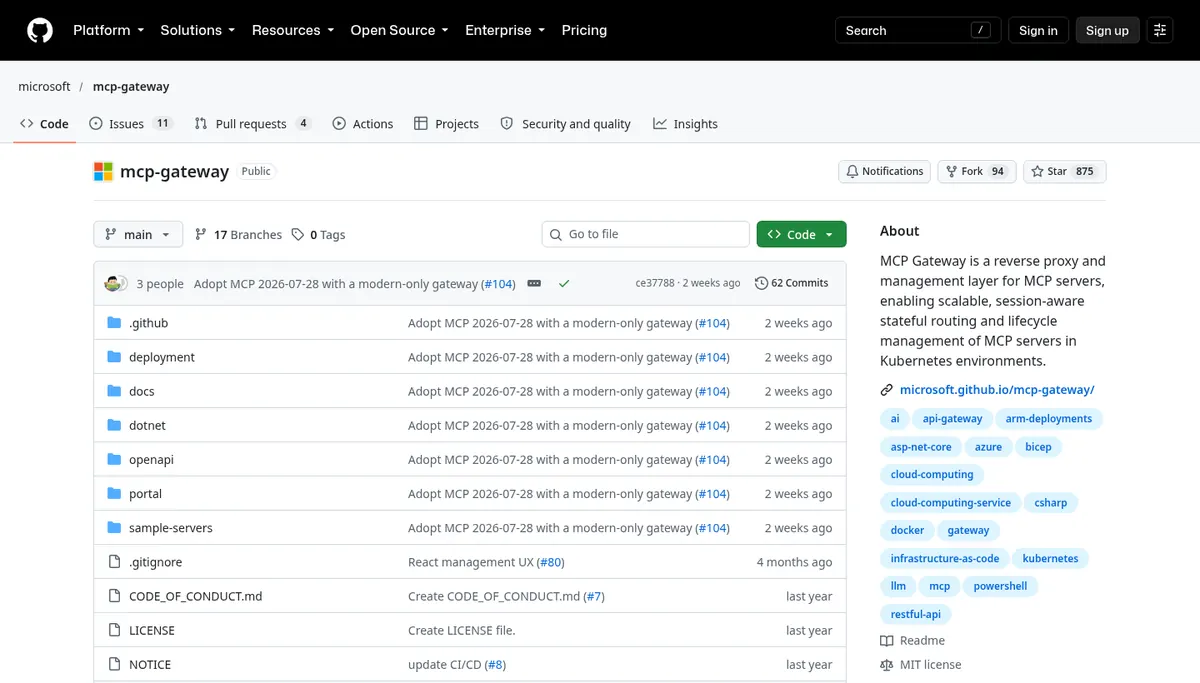Expand commit message ellipsis button
This screenshot has height=683, width=1200.
534,283
